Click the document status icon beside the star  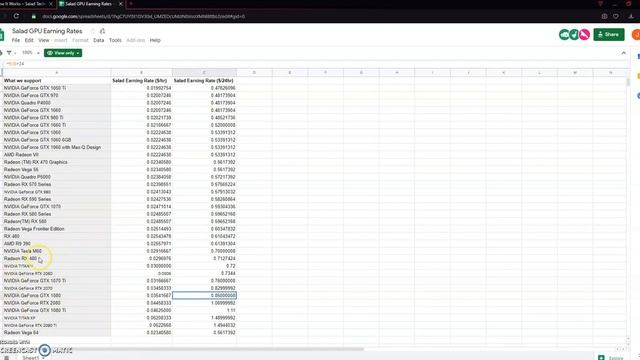102,31
